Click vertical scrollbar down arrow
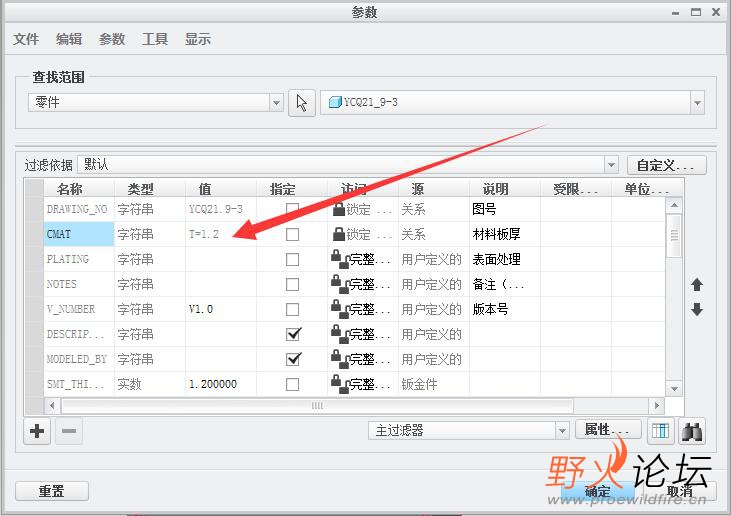Screen dimensions: 731x516 tap(674, 388)
